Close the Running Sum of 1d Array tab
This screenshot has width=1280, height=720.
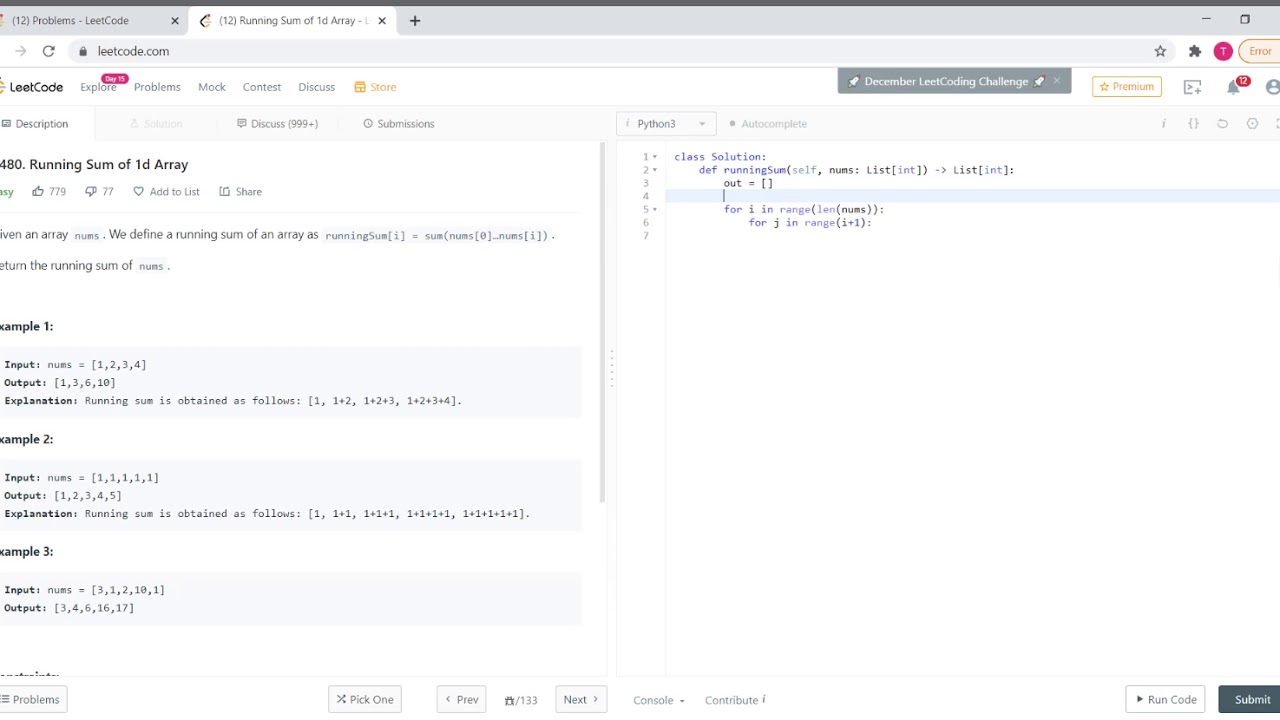click(382, 20)
